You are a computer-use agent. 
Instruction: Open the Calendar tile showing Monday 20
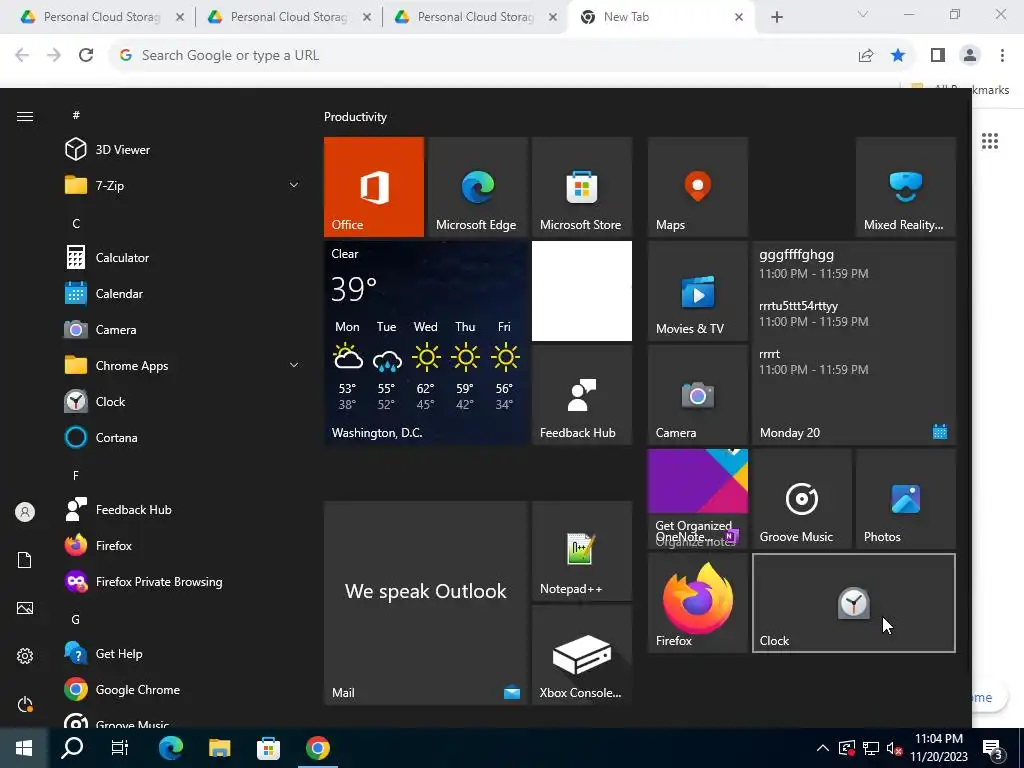pyautogui.click(x=854, y=343)
